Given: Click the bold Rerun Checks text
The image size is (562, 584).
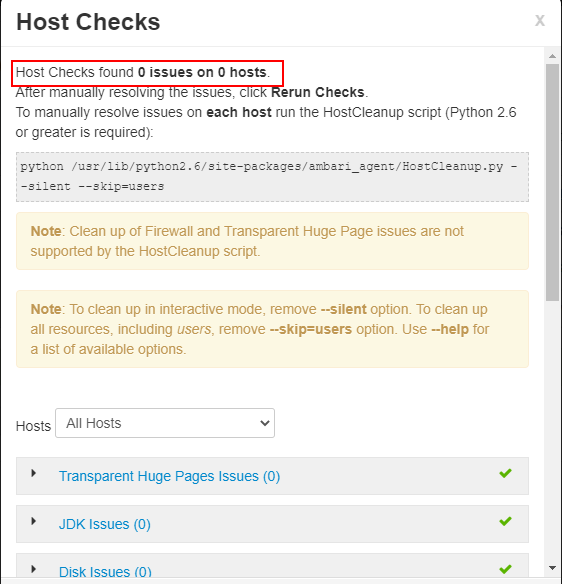Looking at the screenshot, I should click(x=318, y=92).
